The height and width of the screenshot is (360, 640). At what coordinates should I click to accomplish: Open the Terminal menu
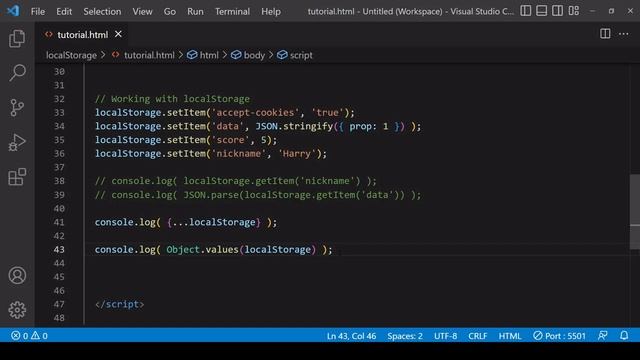(x=232, y=11)
